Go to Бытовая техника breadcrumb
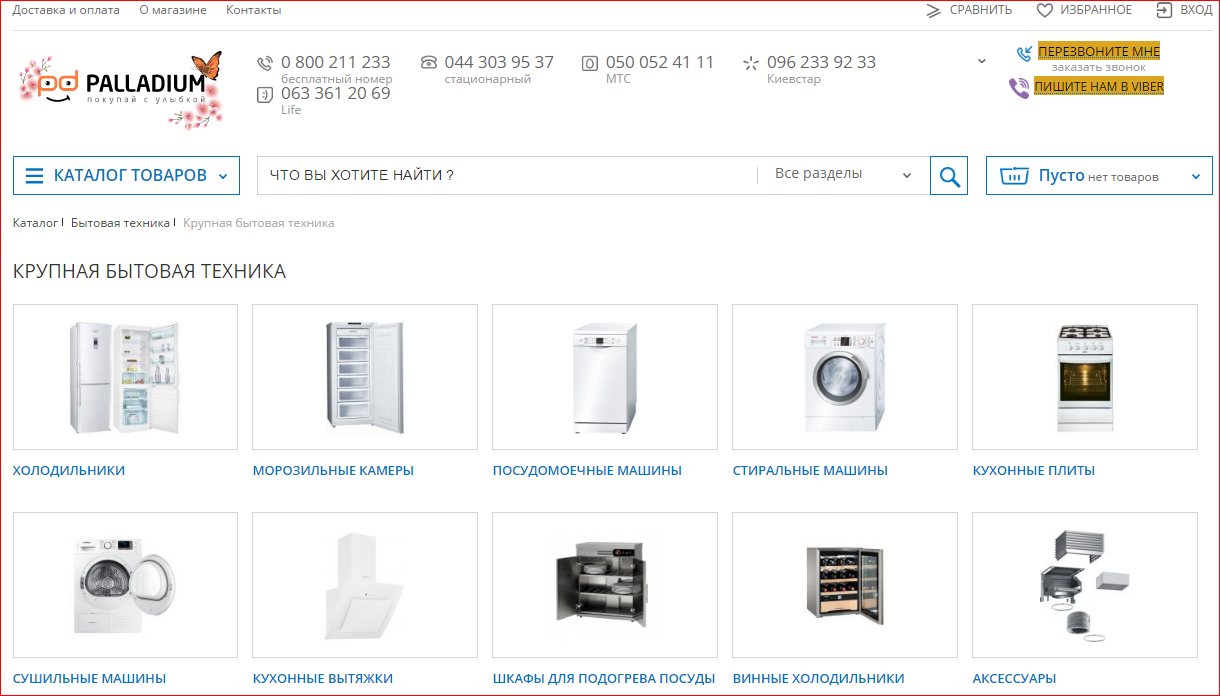This screenshot has width=1220, height=696. tap(120, 223)
